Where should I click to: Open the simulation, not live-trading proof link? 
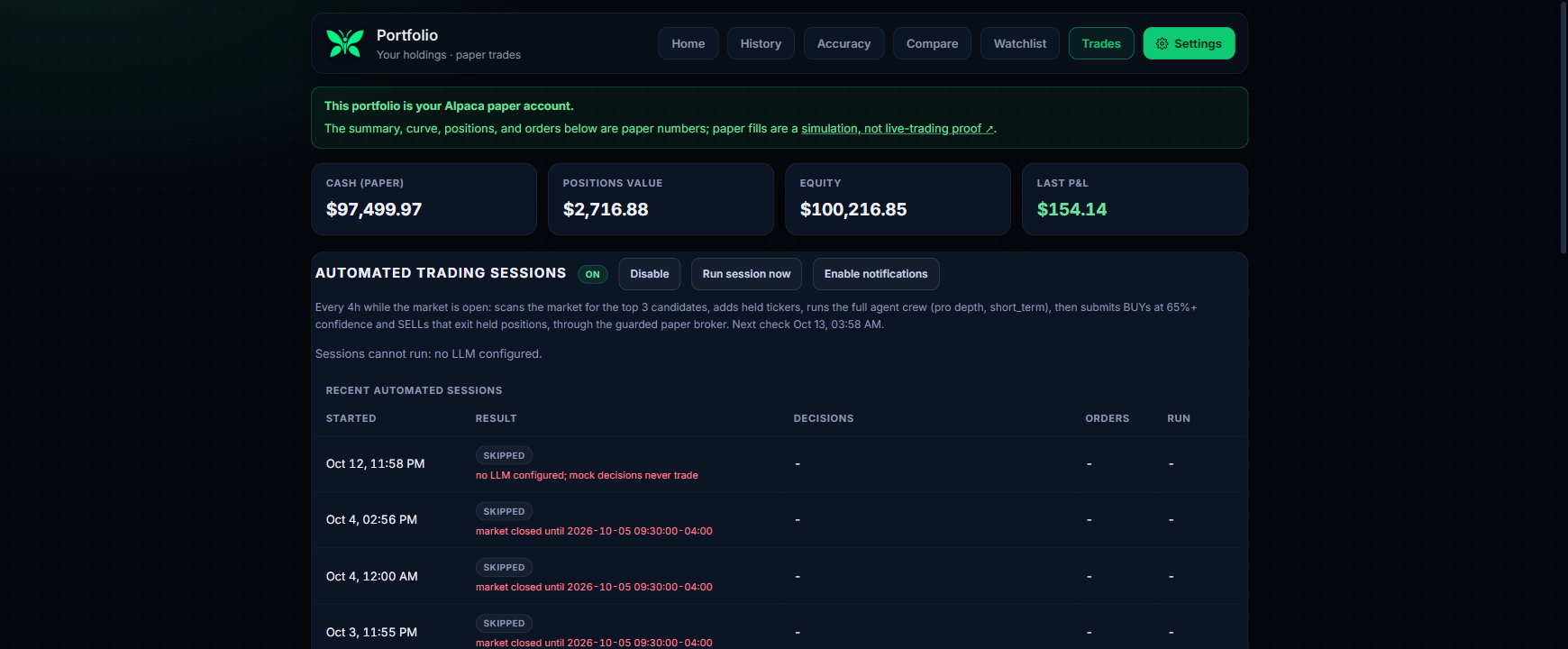pos(898,129)
